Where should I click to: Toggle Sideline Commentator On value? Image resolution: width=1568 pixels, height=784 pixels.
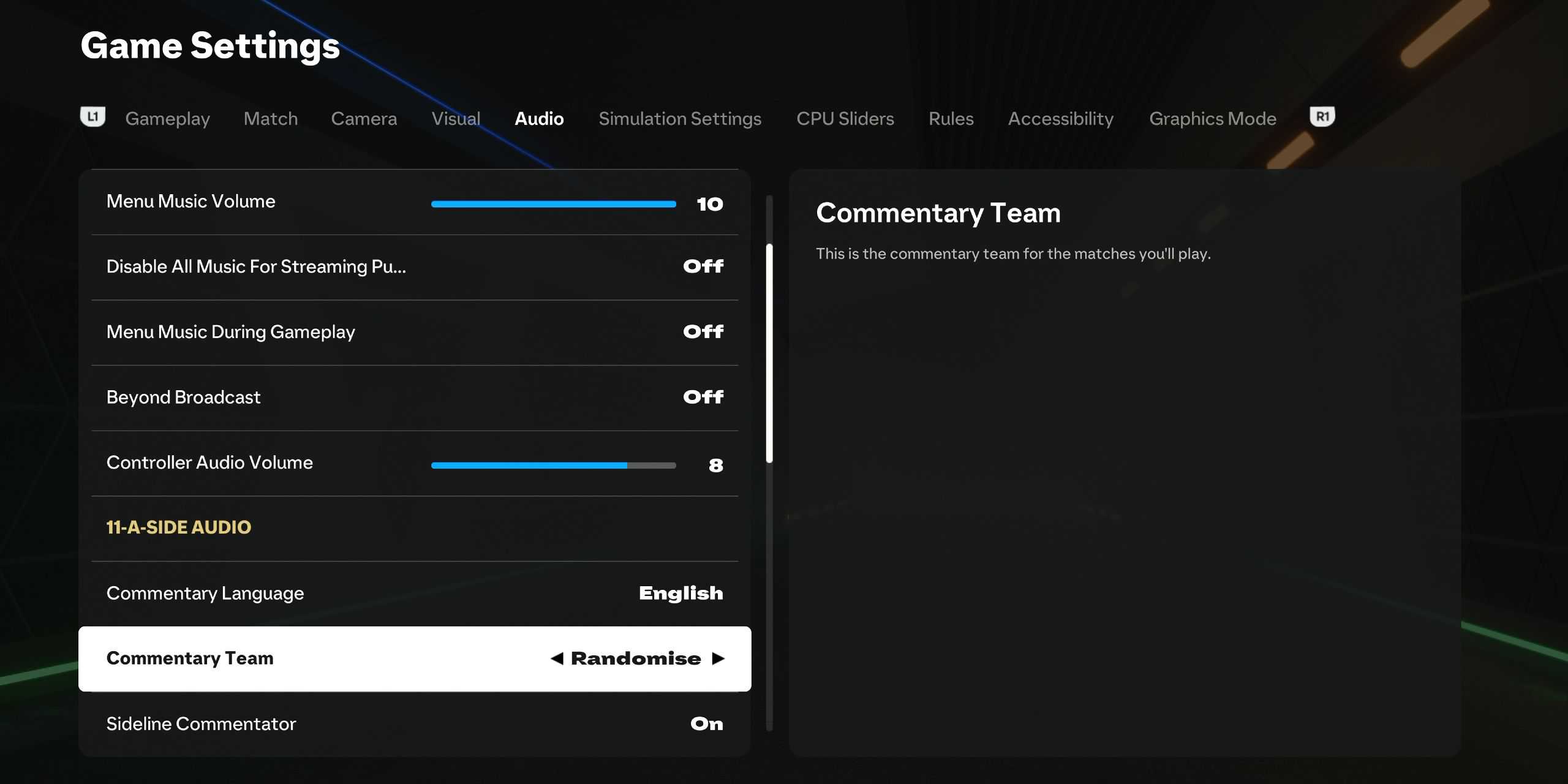coord(707,724)
